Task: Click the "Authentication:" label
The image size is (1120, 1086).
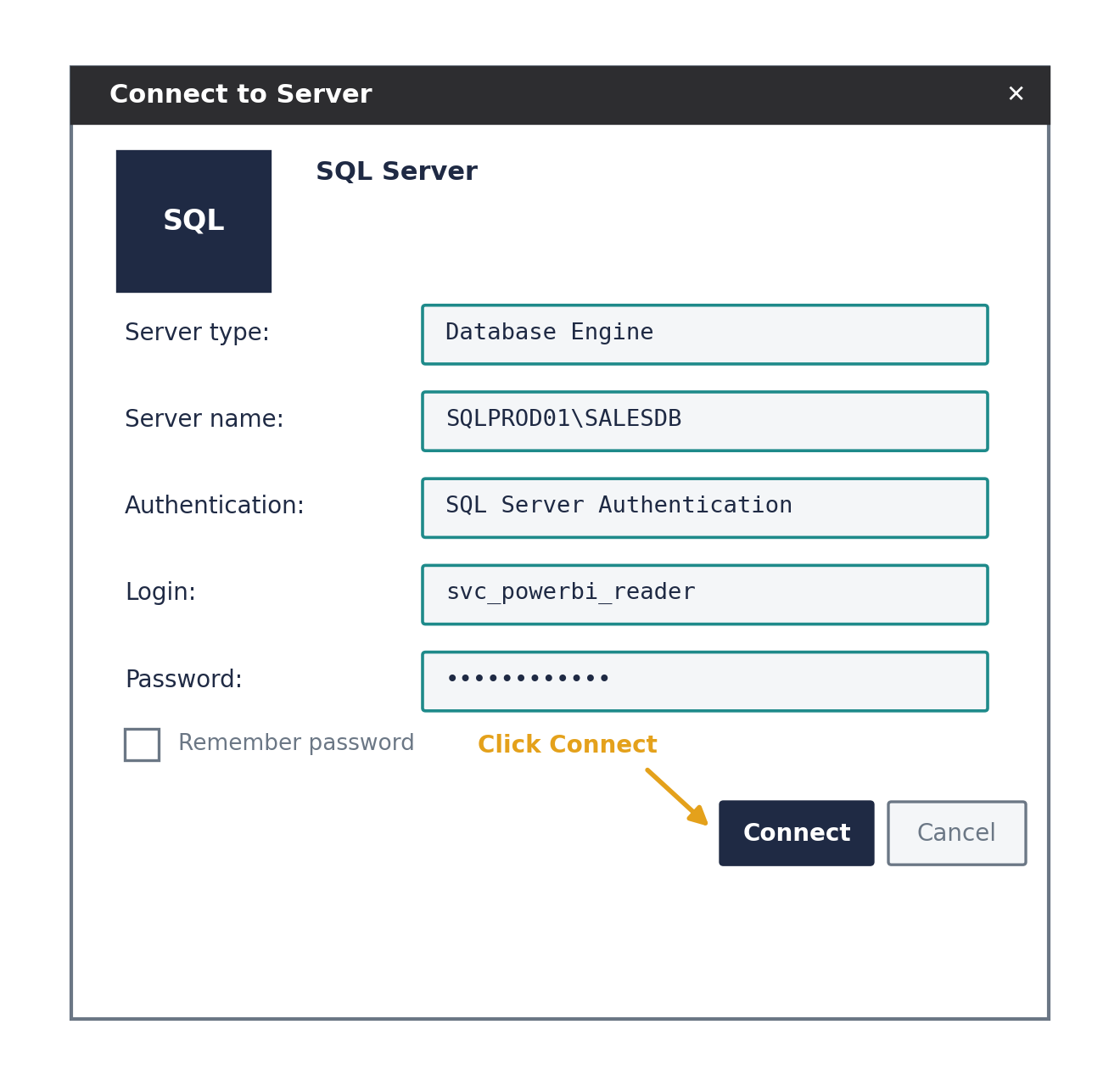Action: point(215,507)
